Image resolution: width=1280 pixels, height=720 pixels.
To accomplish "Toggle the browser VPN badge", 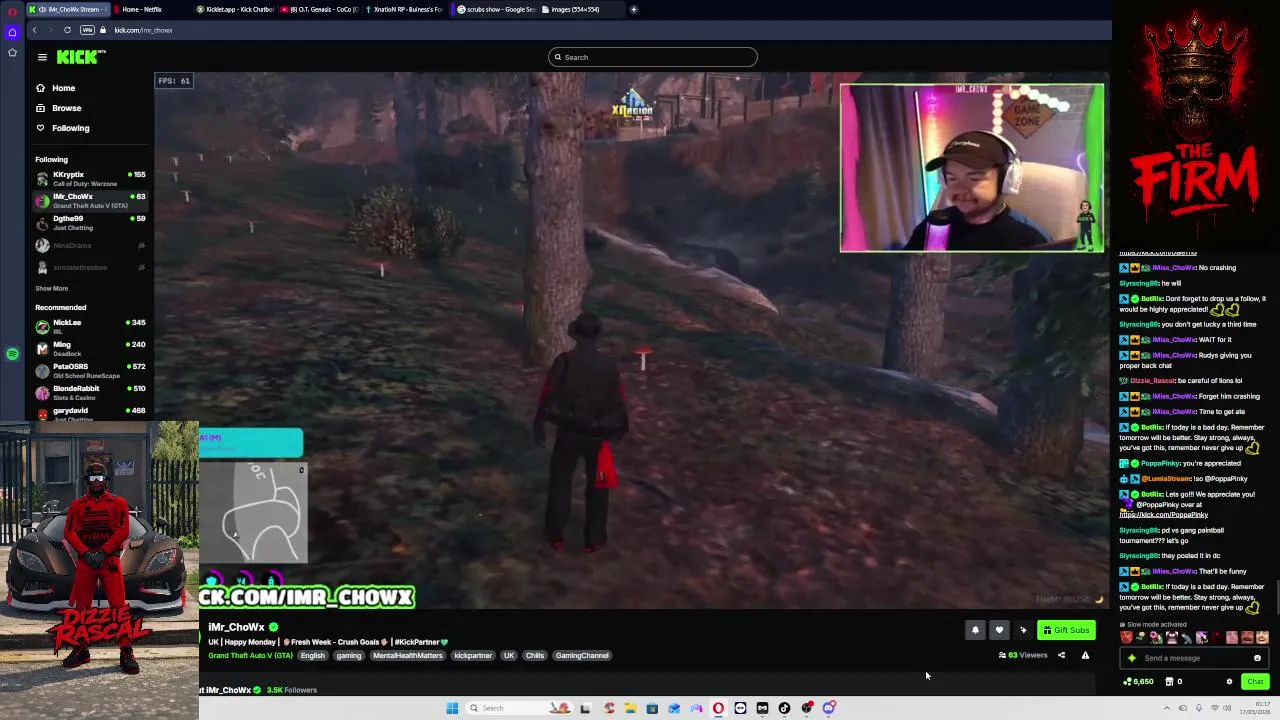I will click(87, 30).
